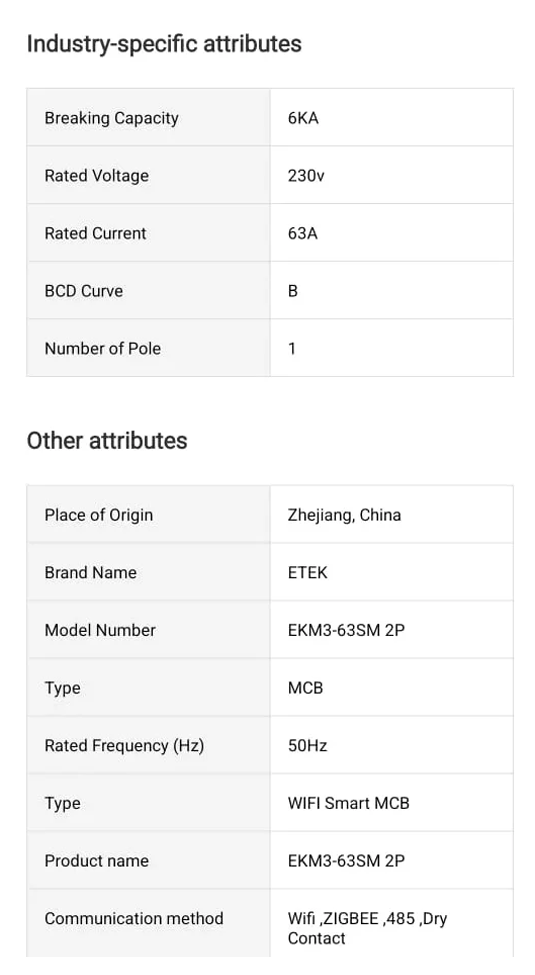Select the Rated Frequency (Hz) label
Image resolution: width=535 pixels, height=975 pixels.
tap(124, 746)
